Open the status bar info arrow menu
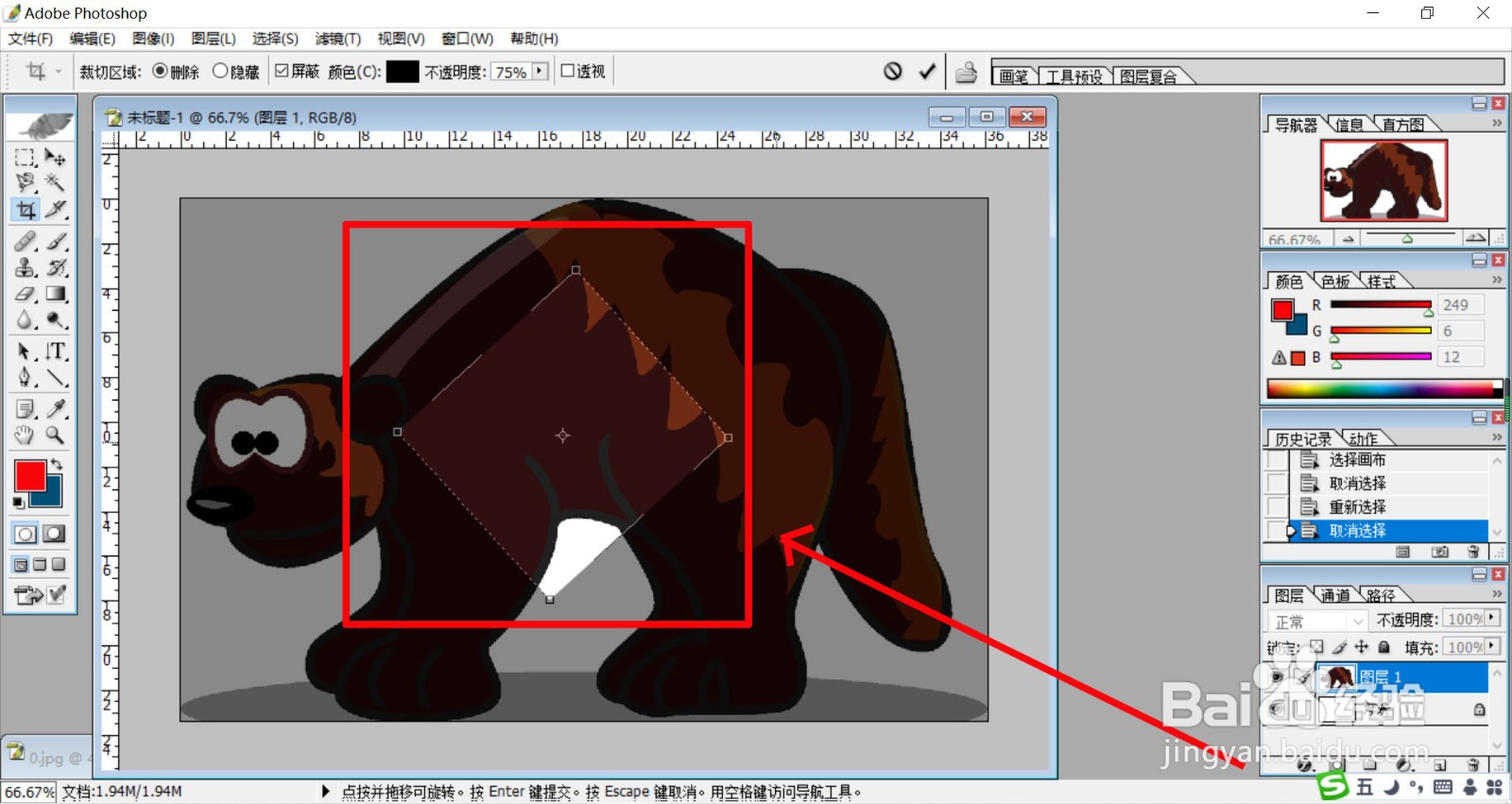1512x804 pixels. click(x=326, y=792)
